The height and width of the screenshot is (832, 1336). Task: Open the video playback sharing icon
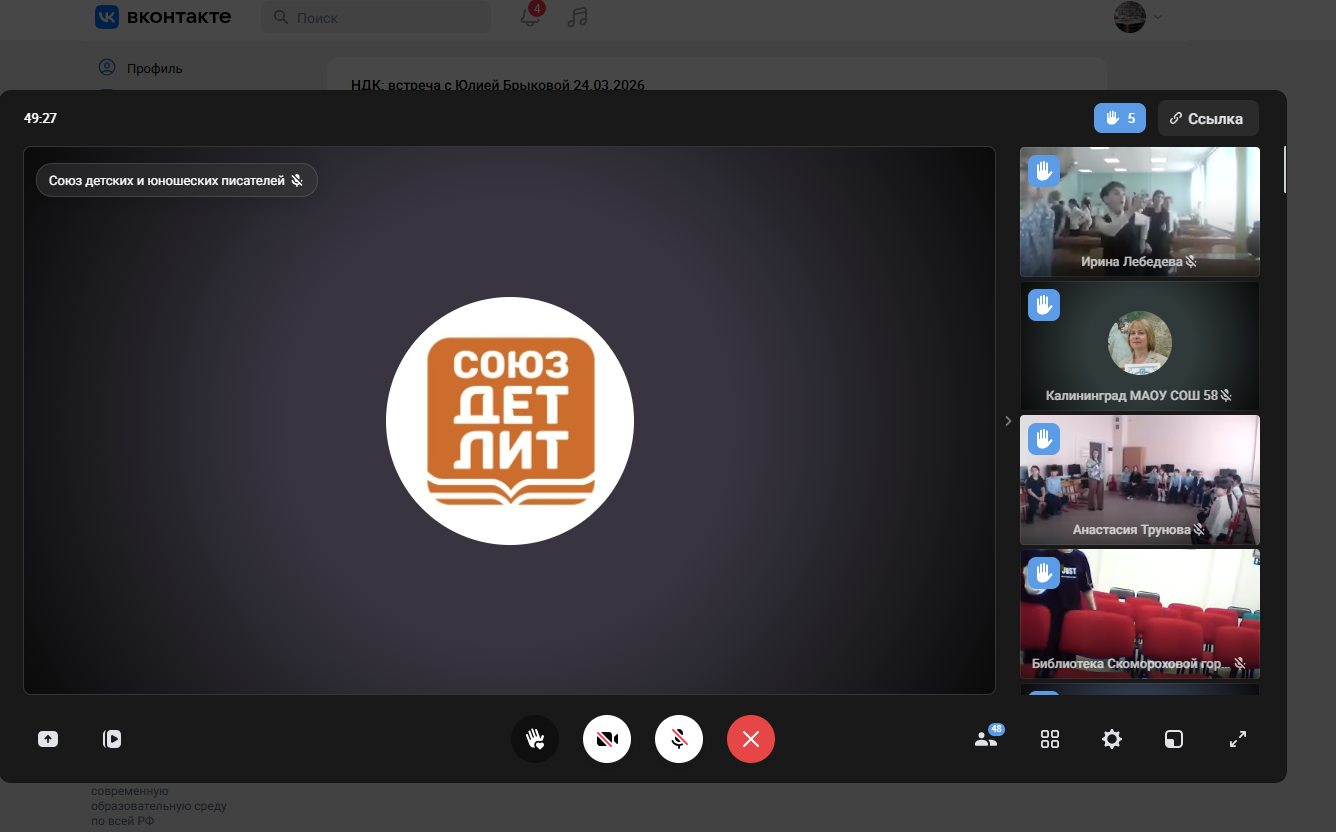[112, 739]
